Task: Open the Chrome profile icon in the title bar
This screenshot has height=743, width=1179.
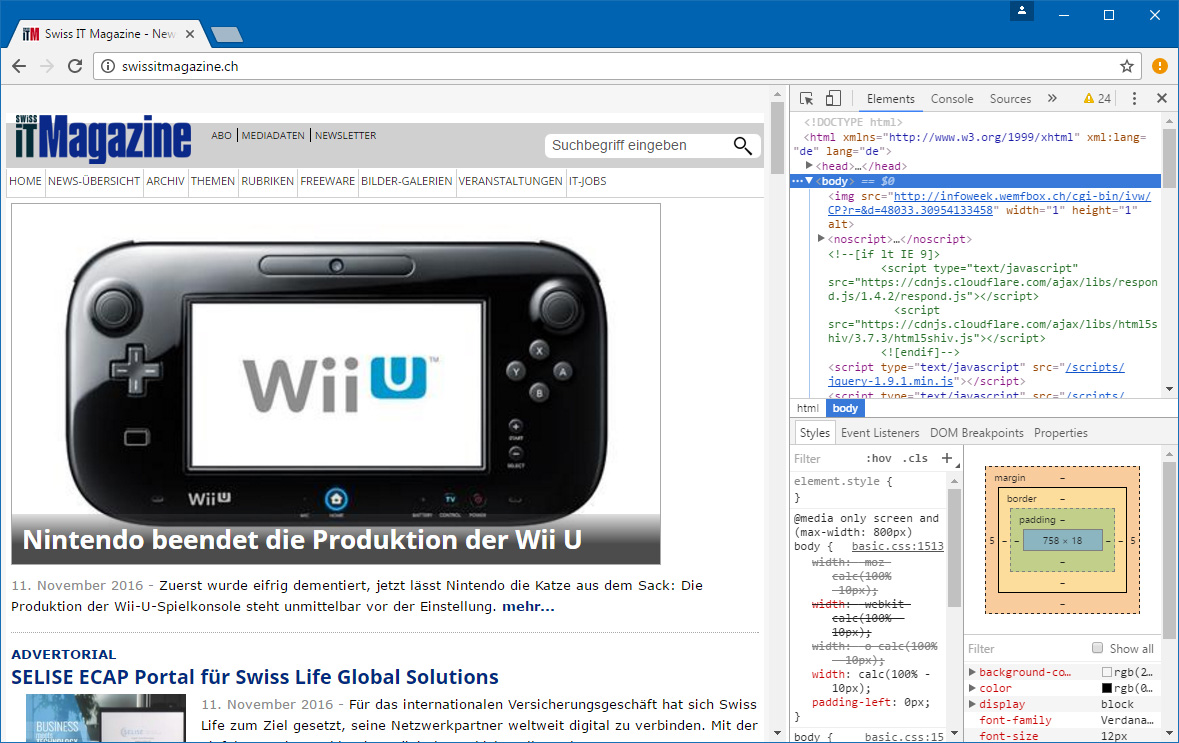Action: coord(1022,11)
